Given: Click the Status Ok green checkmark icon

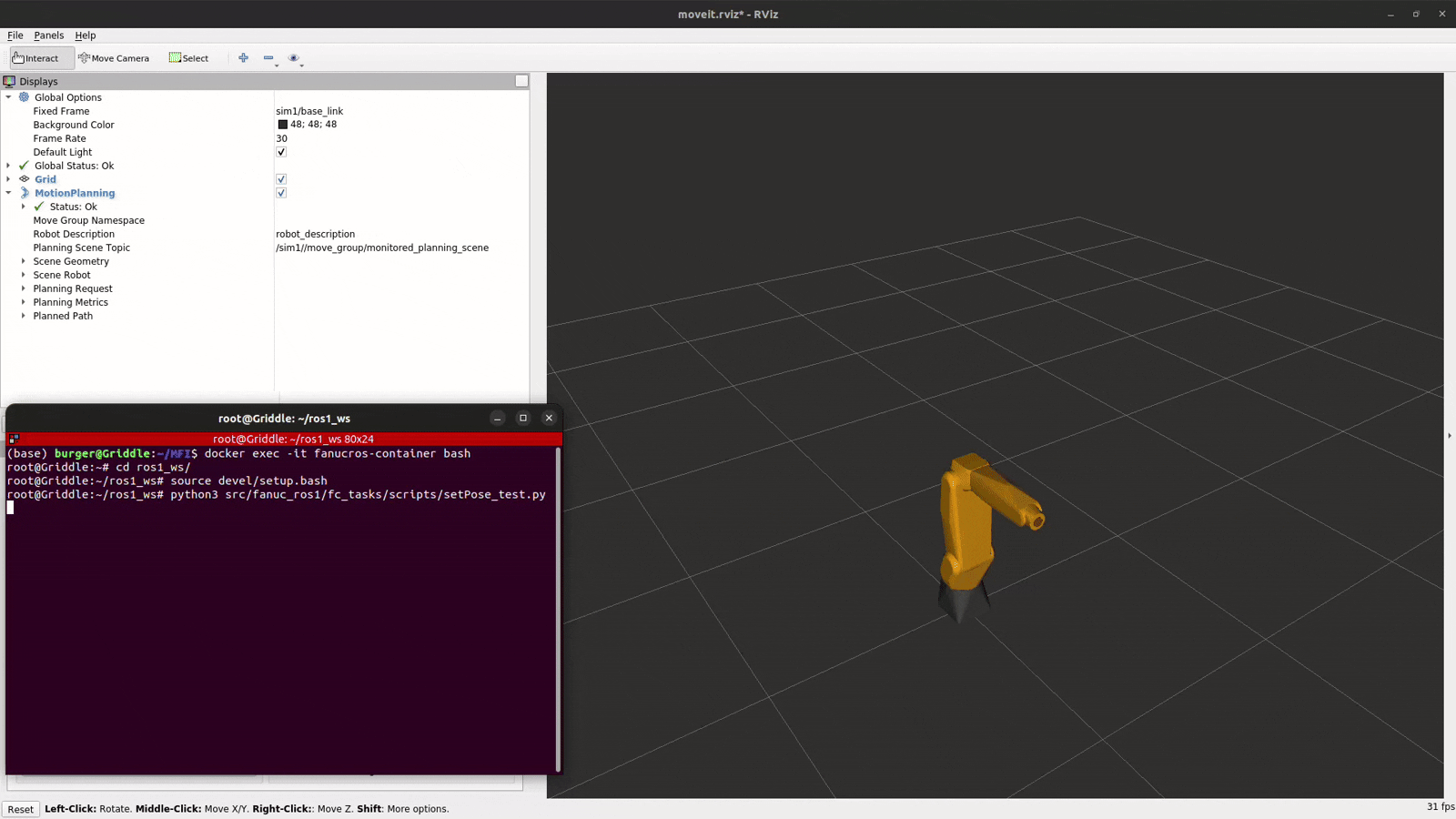Looking at the screenshot, I should tap(39, 207).
